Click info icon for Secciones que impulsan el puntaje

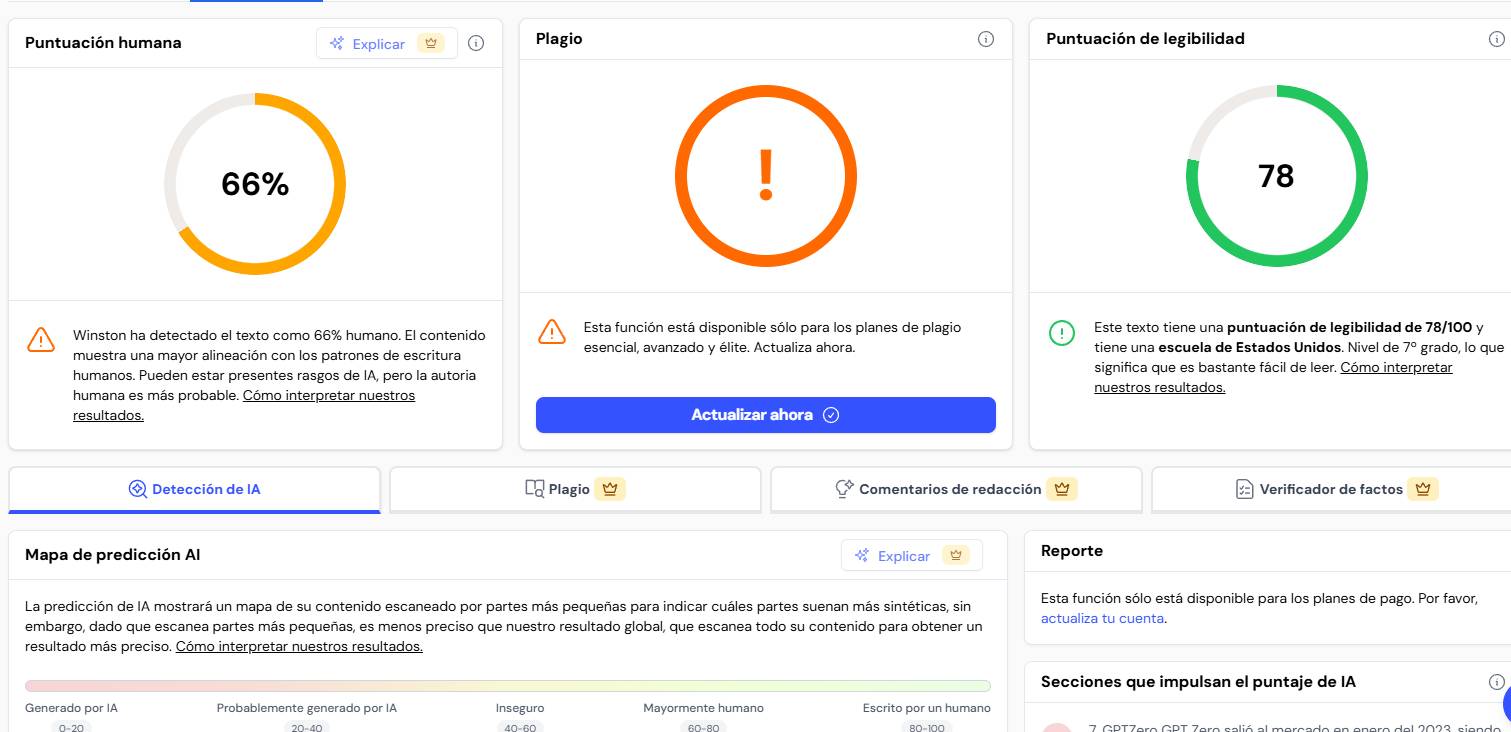point(1497,682)
